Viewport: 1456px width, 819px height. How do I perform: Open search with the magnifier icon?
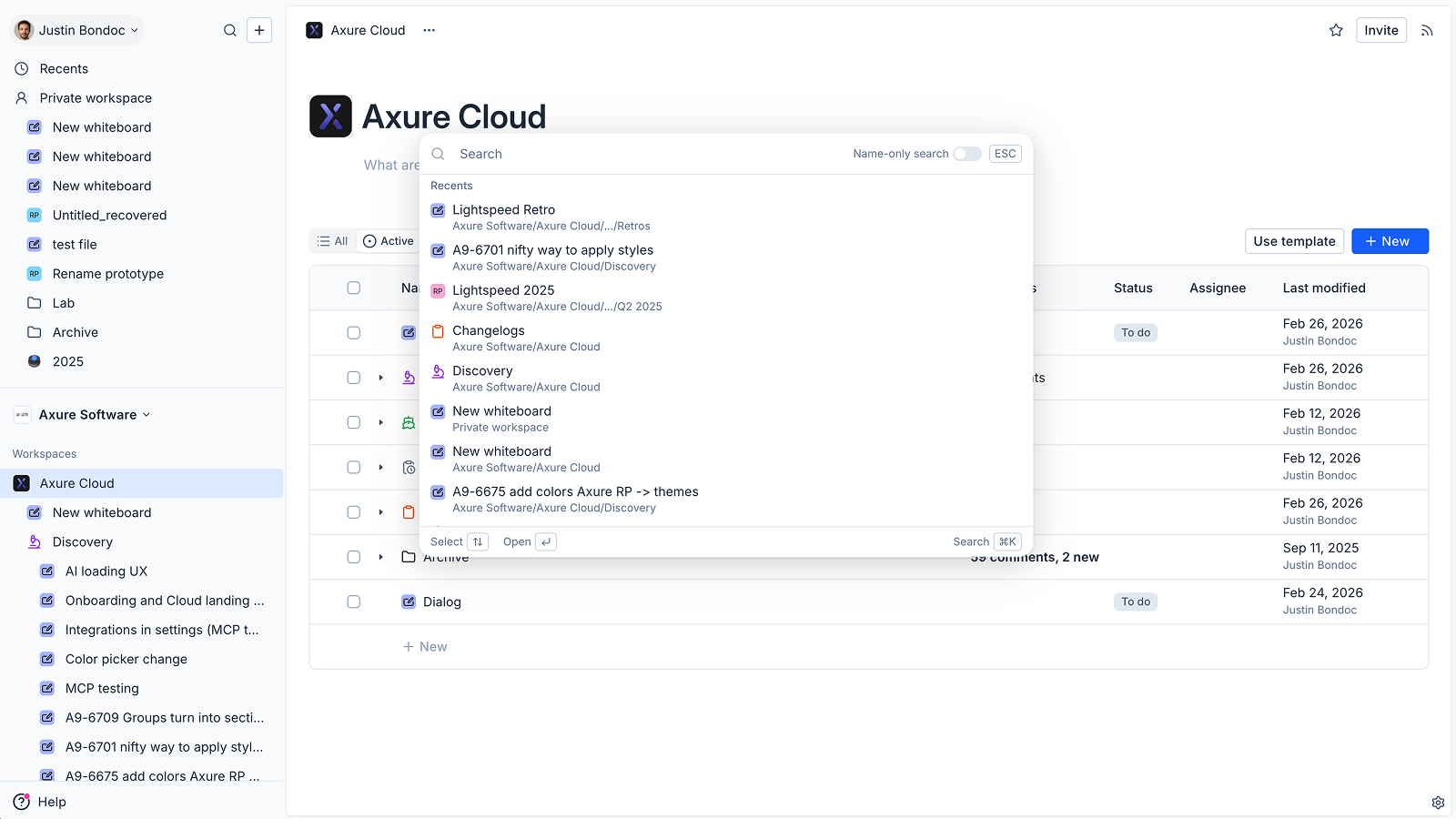tap(230, 29)
